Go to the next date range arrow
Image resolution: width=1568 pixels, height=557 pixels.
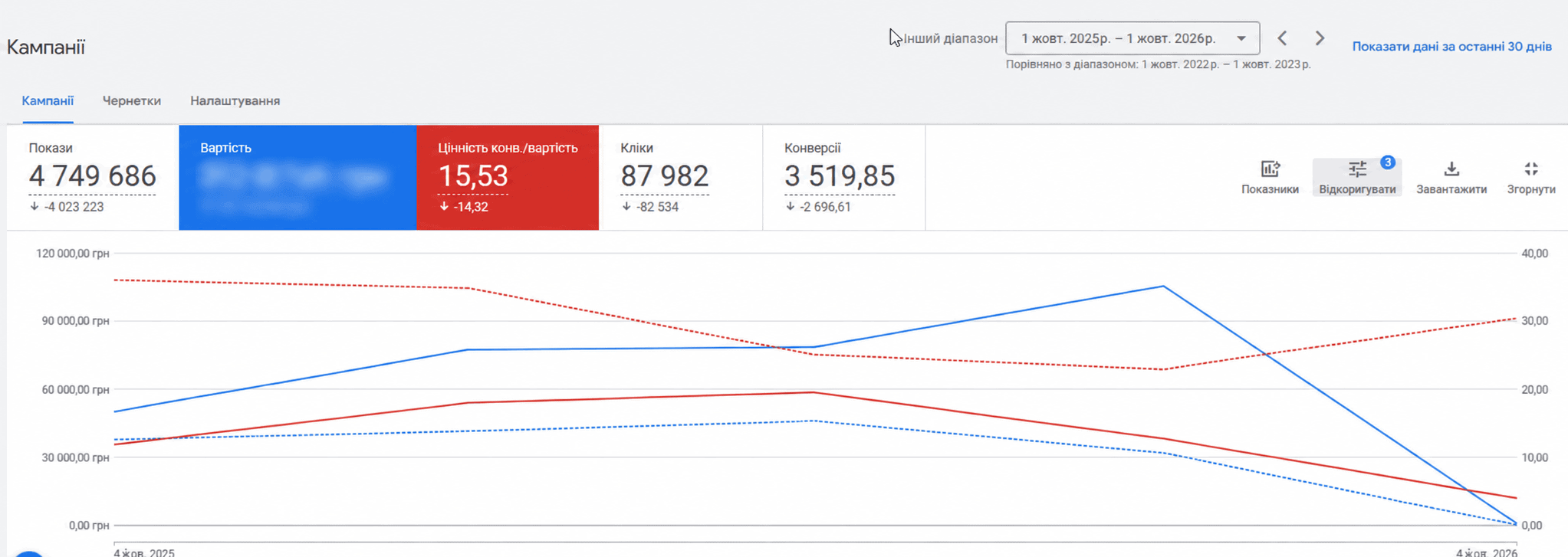click(1320, 38)
